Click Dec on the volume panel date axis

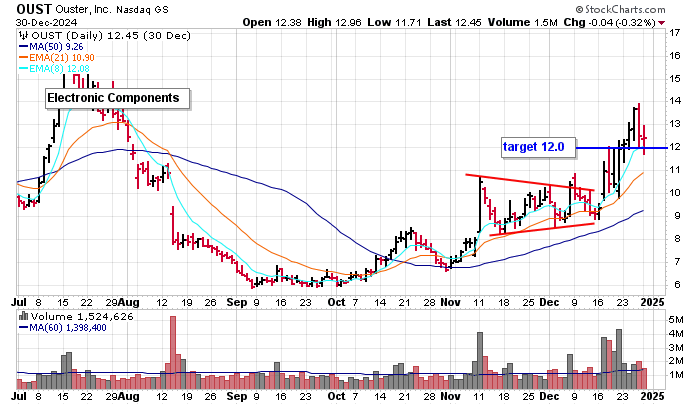(x=549, y=396)
